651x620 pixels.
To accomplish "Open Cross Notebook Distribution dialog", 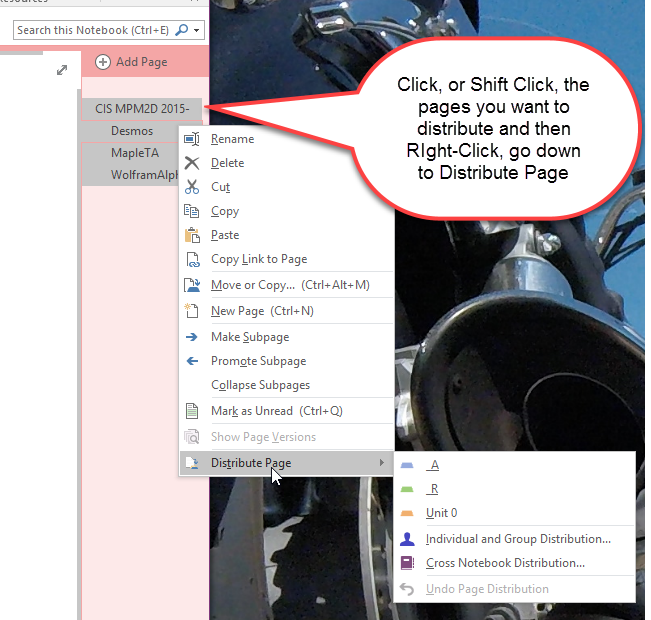I will [x=514, y=563].
